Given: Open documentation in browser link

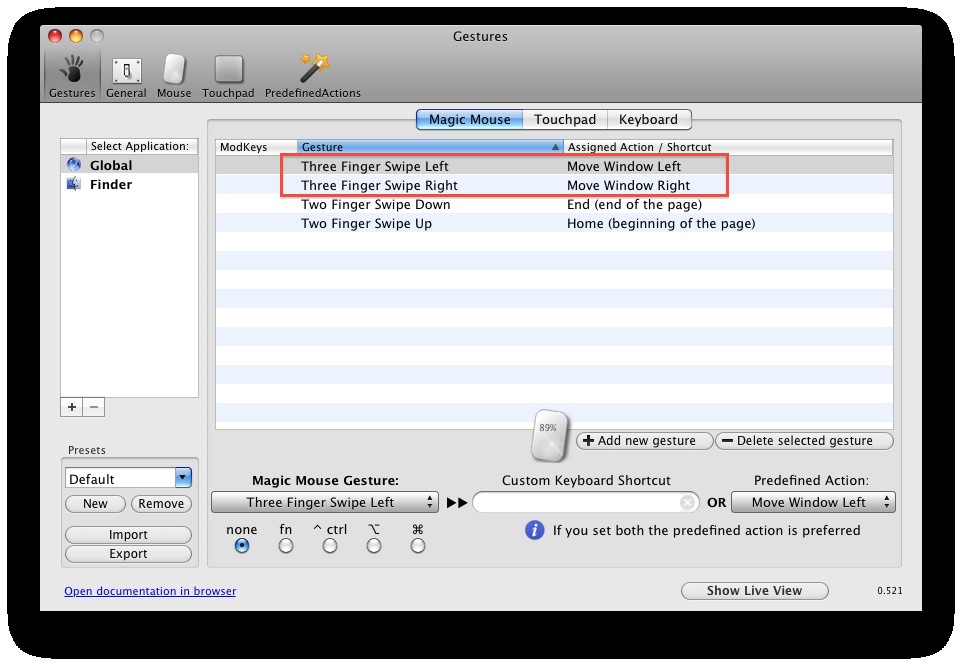Looking at the screenshot, I should 150,591.
